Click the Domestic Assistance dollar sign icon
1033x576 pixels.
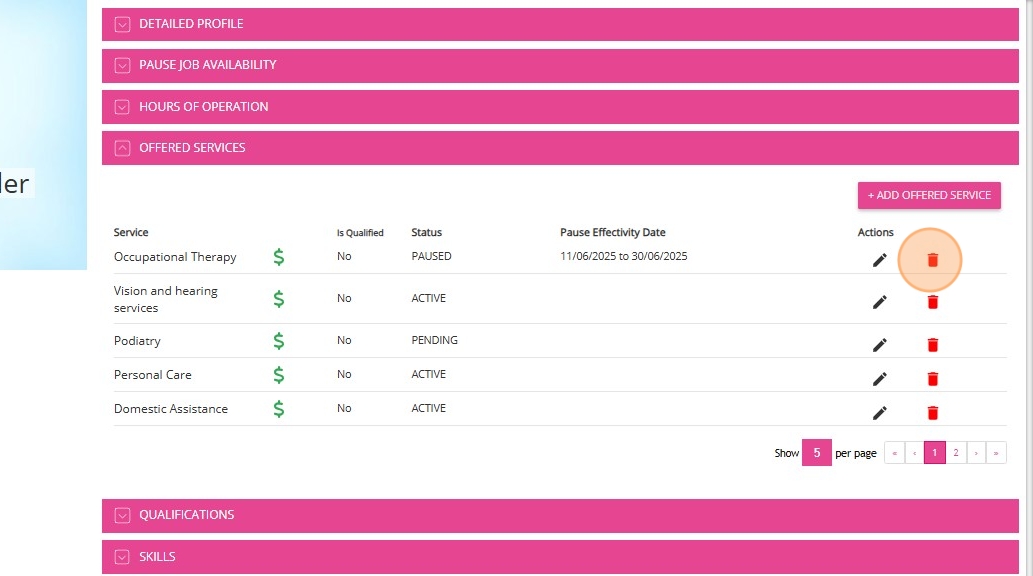[279, 409]
